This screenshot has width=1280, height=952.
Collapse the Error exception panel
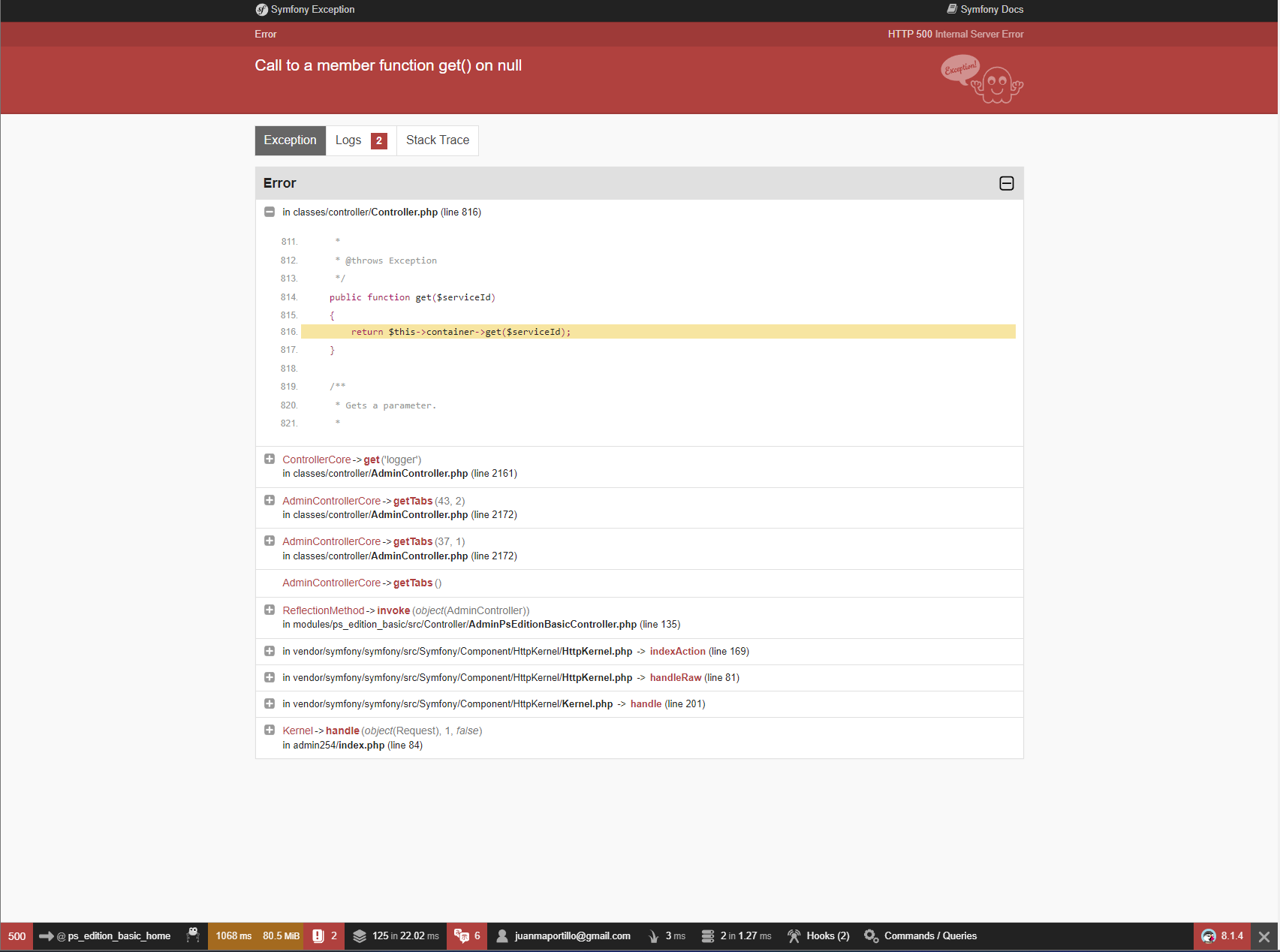pyautogui.click(x=1007, y=183)
